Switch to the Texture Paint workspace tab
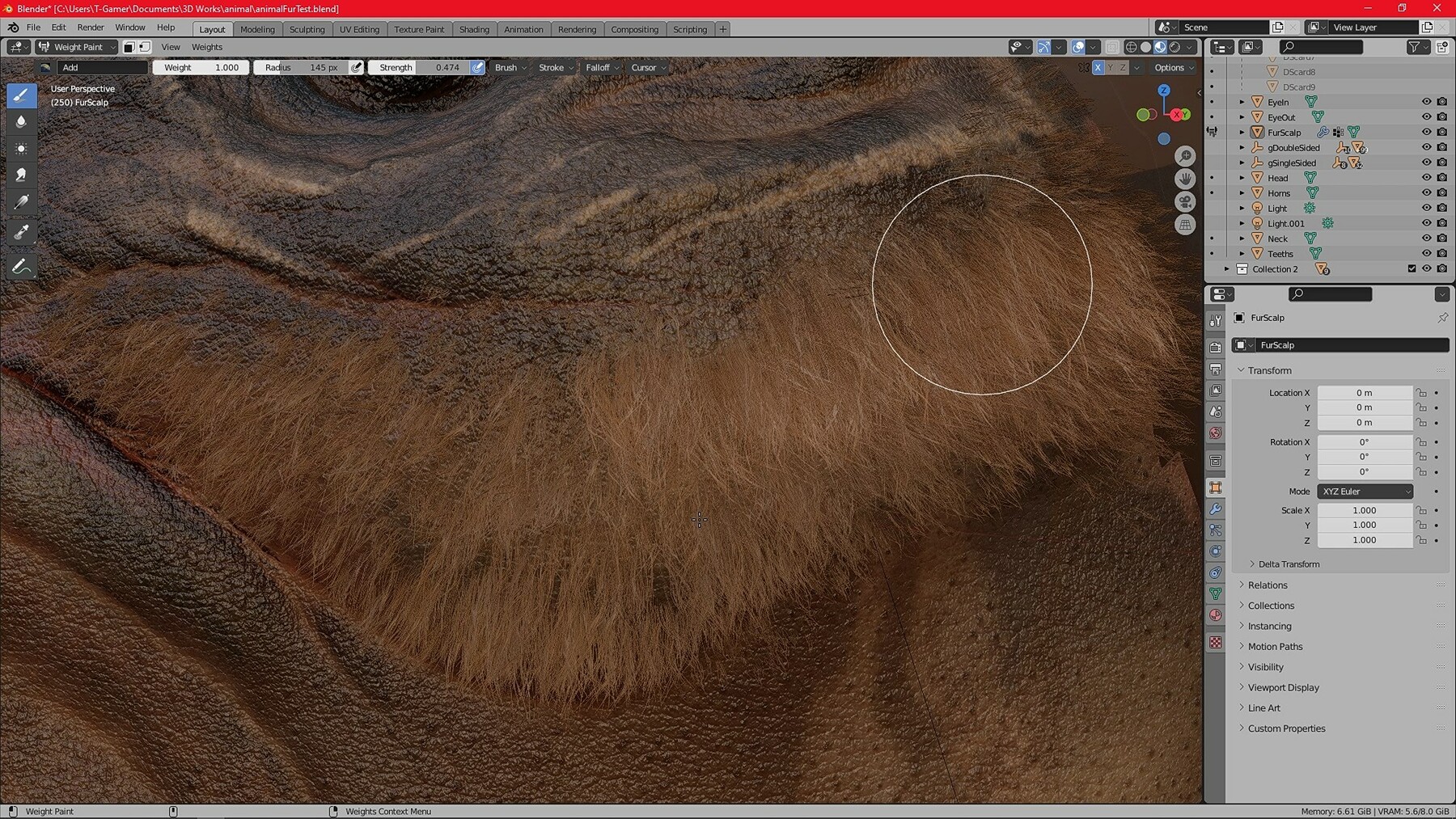The image size is (1456, 819). [419, 29]
